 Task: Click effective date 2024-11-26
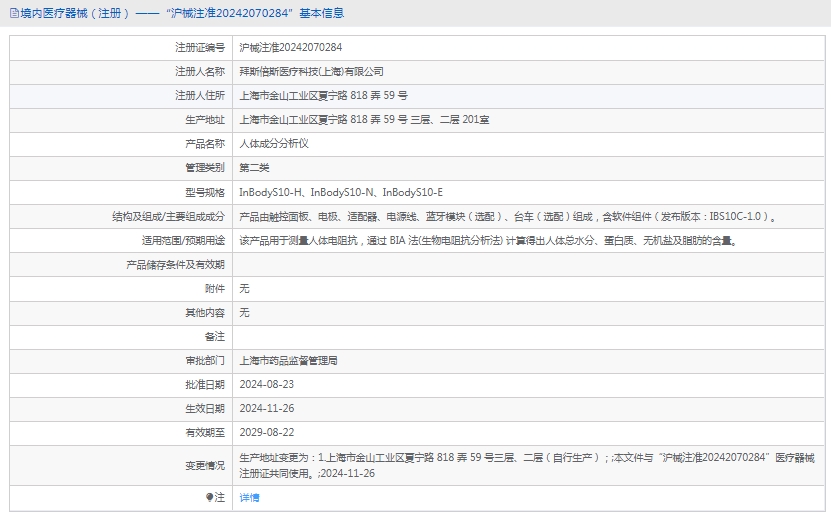click(x=266, y=408)
